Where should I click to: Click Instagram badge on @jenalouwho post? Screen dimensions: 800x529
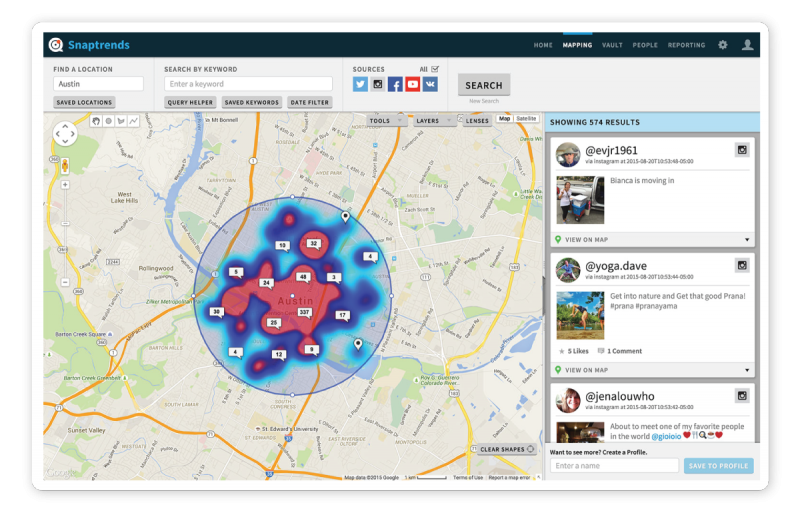pos(742,395)
